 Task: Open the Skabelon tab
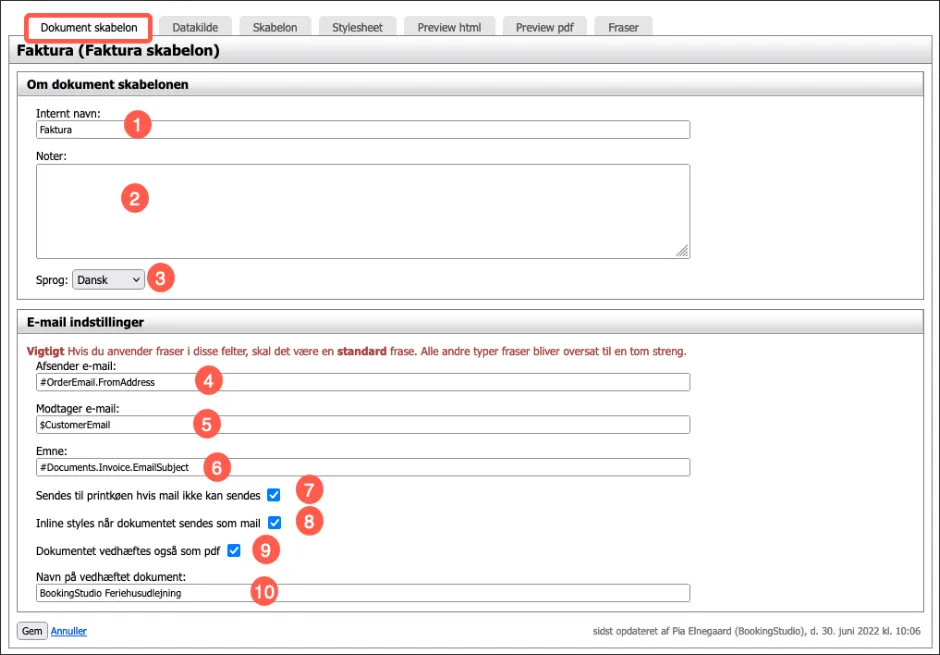coord(275,27)
